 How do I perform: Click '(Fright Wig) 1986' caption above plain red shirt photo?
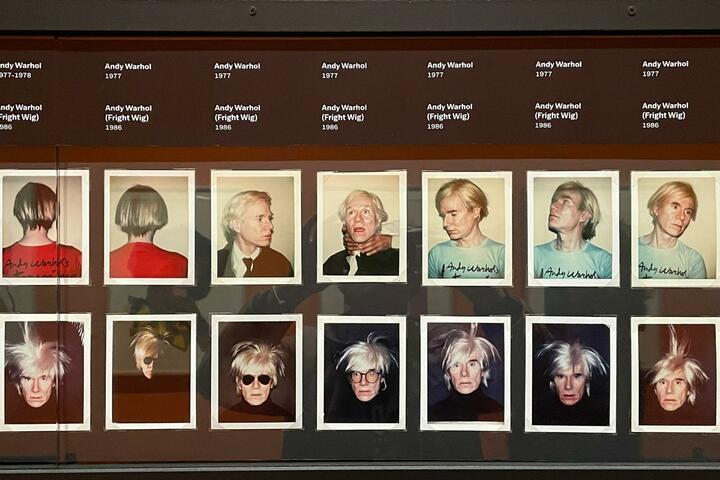tap(127, 123)
